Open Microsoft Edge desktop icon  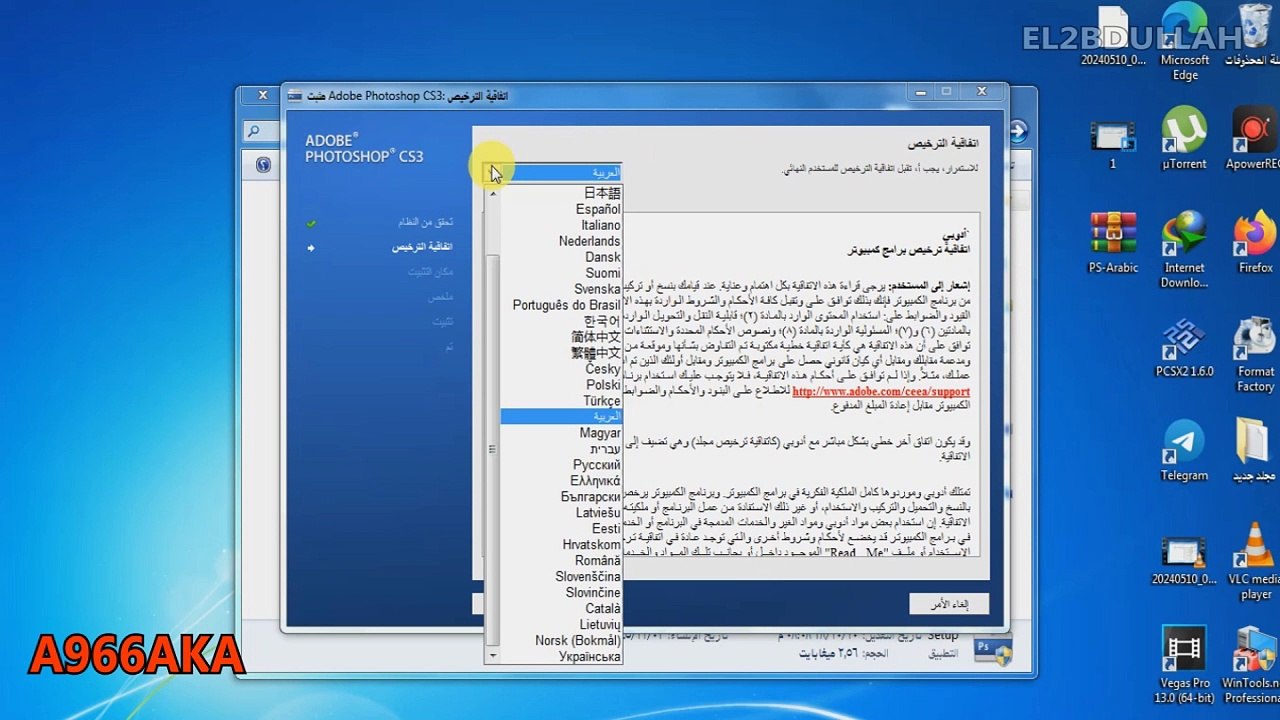coord(1185,42)
